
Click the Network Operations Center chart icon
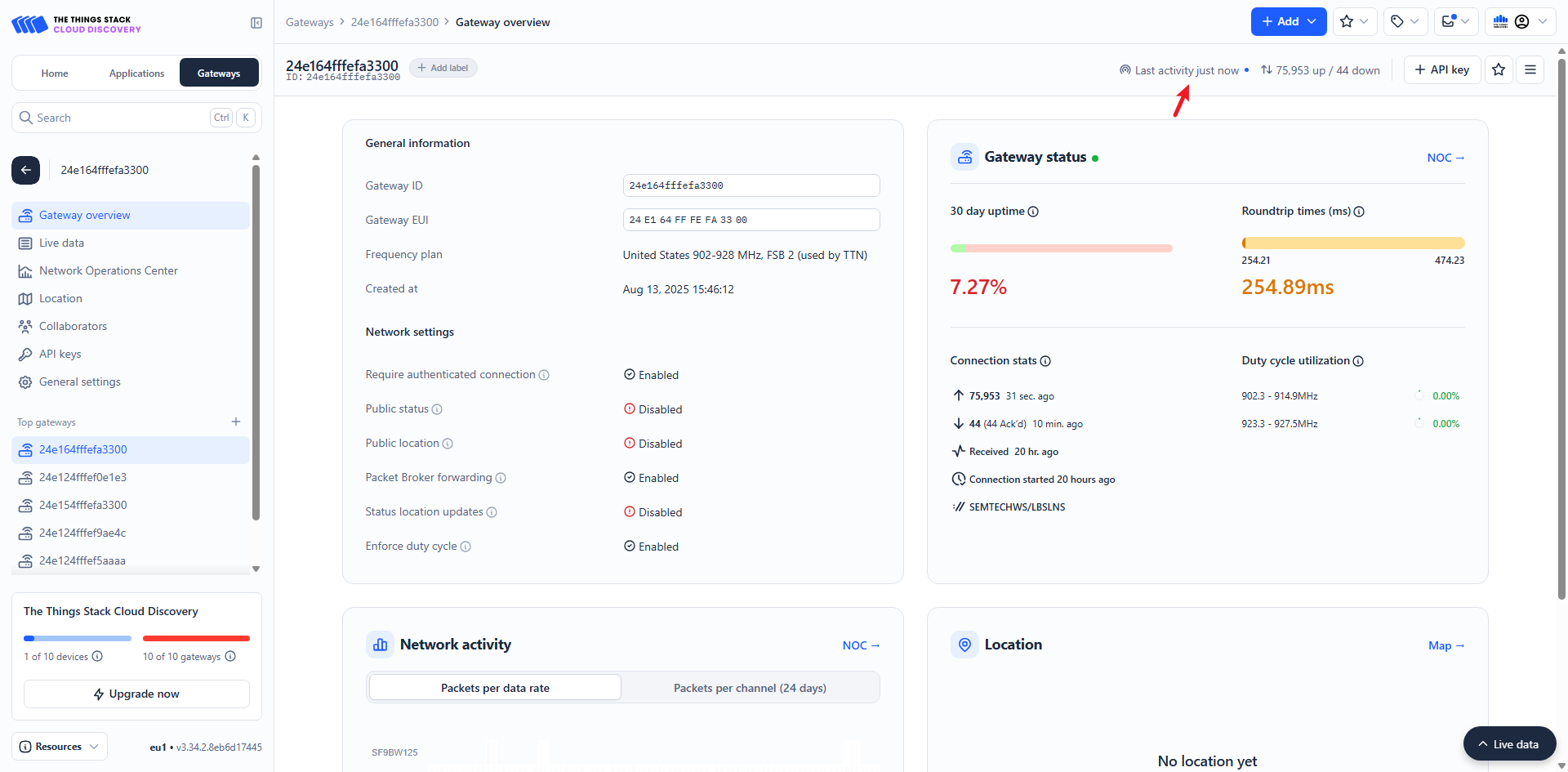click(x=25, y=271)
